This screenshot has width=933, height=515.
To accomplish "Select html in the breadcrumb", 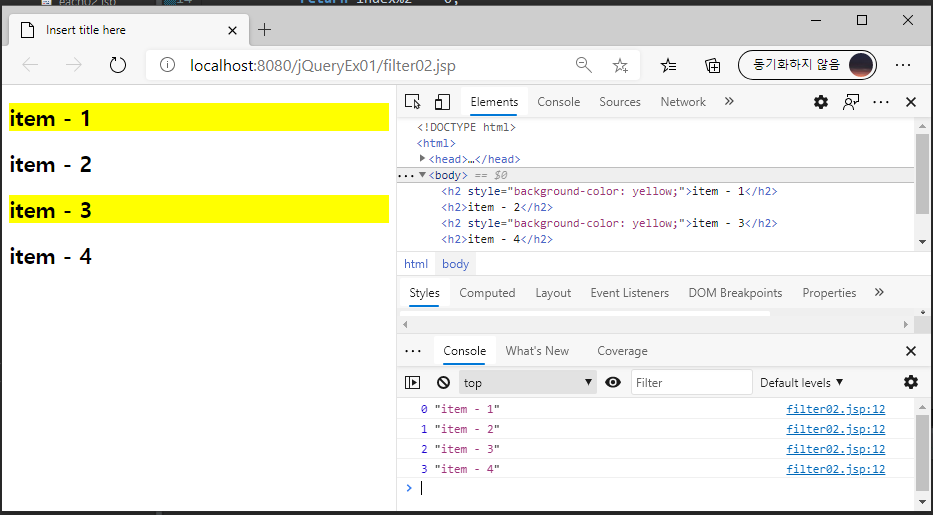I will click(416, 263).
